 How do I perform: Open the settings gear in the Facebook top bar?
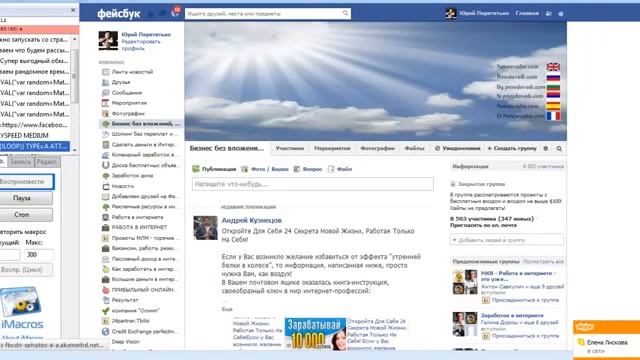coord(561,13)
